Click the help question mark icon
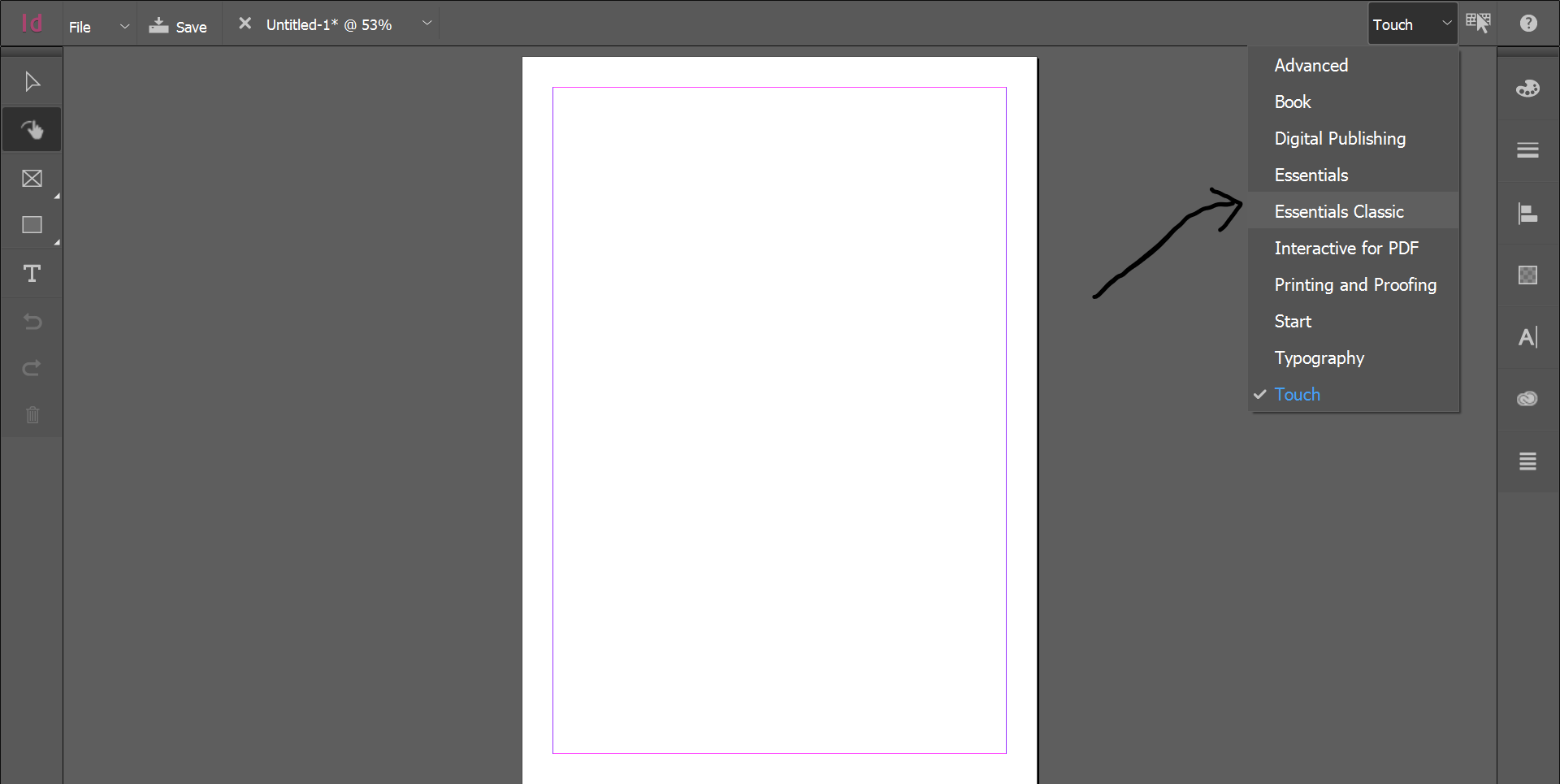This screenshot has width=1560, height=784. (1528, 24)
